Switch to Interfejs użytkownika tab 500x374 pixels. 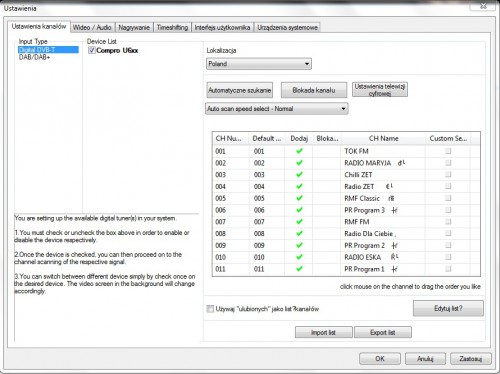(222, 27)
